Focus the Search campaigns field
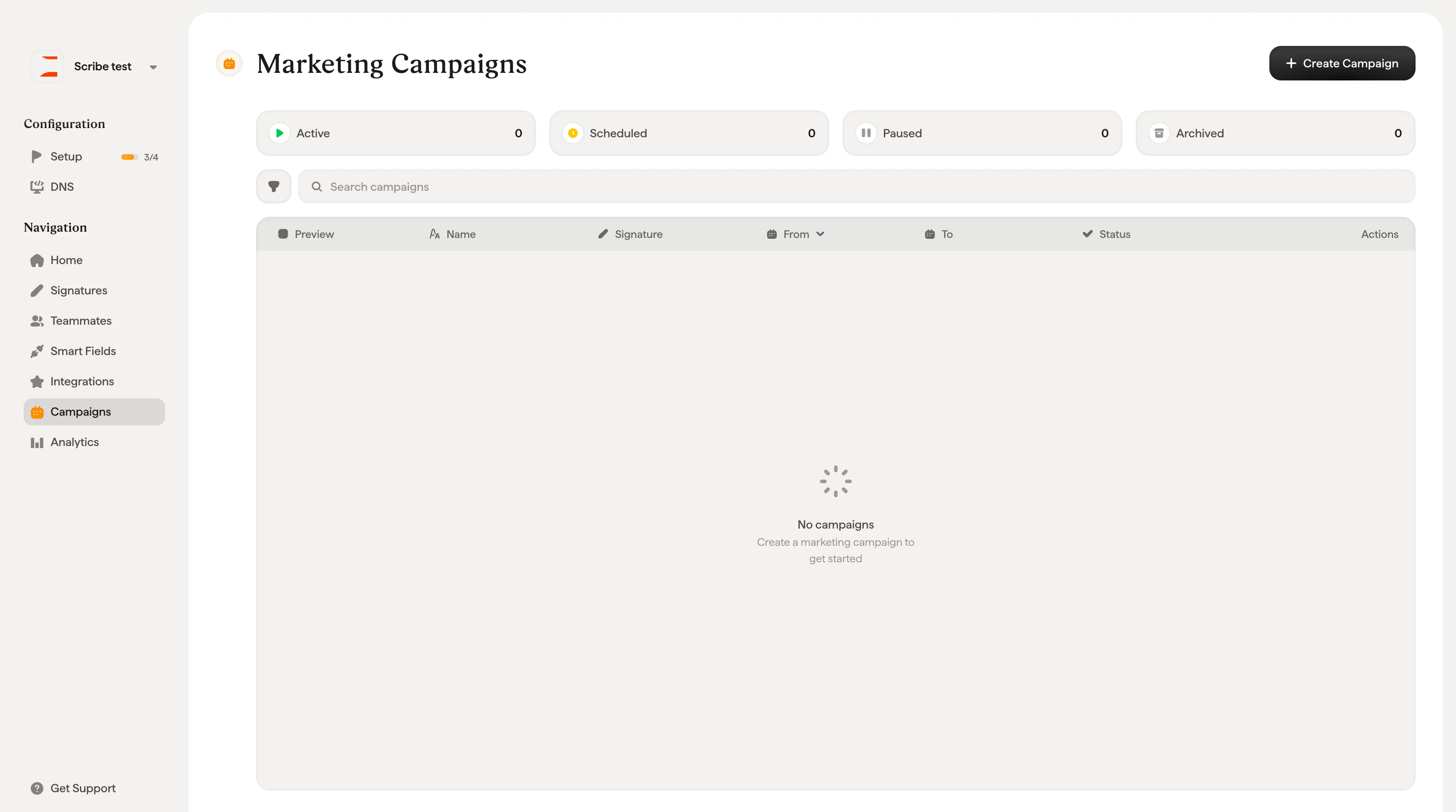Viewport: 1456px width, 812px height. [856, 187]
